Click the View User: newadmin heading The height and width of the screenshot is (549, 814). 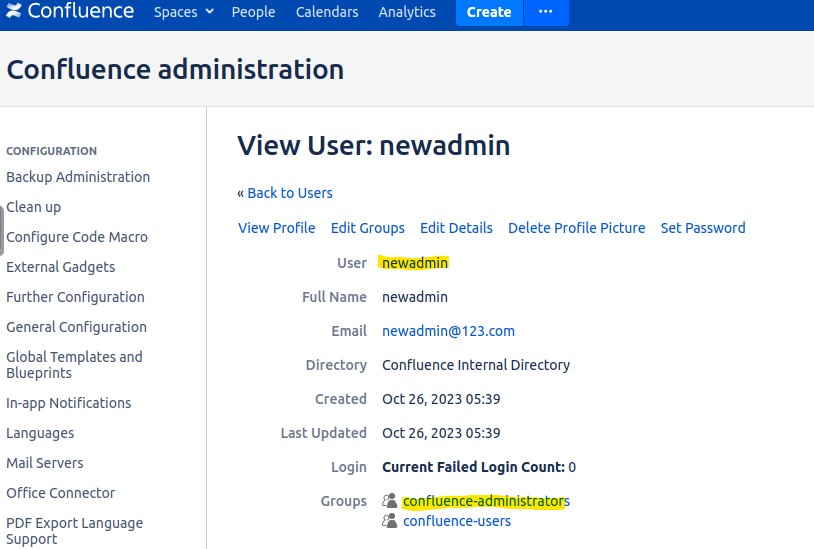[374, 145]
